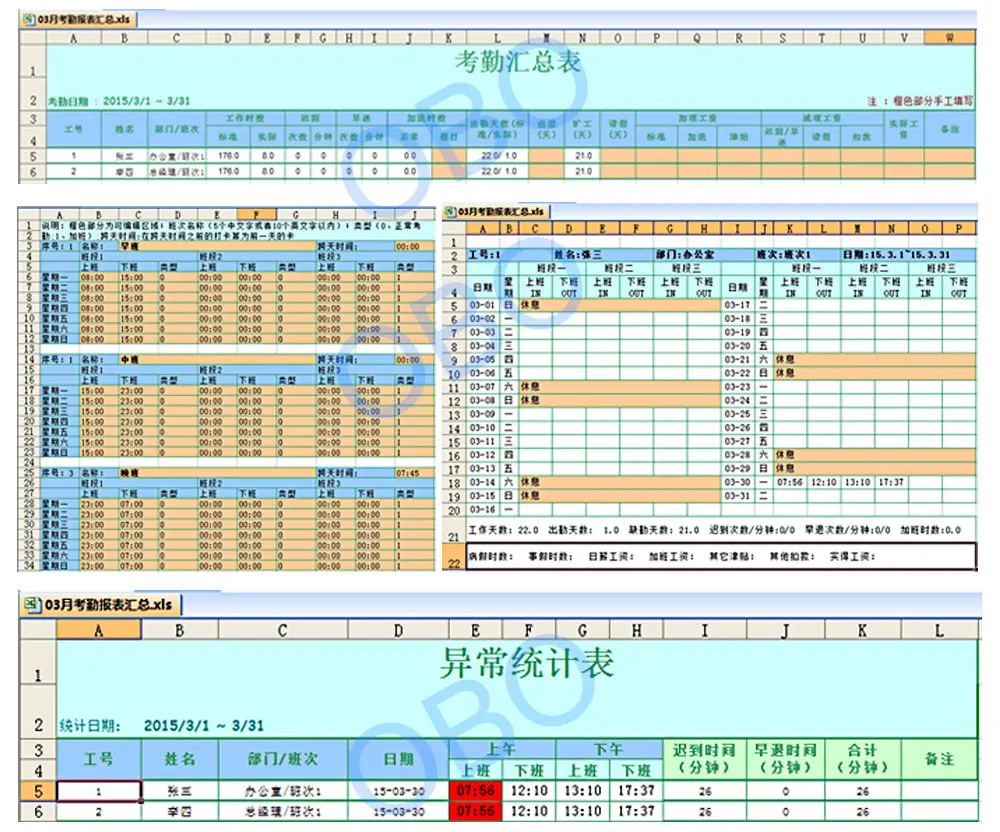
Task: Open the 03月考勤报表汇总.xls tab of the 张三 card
Action: click(x=496, y=212)
